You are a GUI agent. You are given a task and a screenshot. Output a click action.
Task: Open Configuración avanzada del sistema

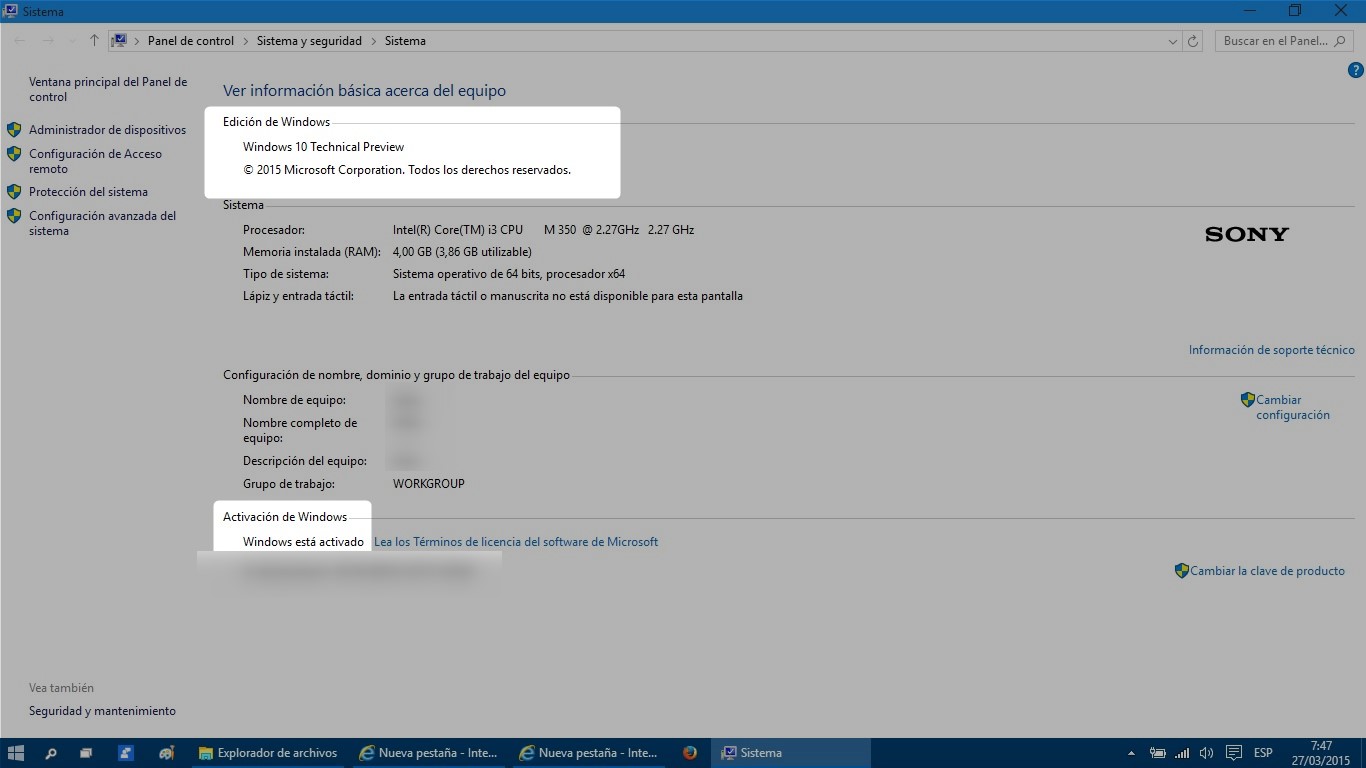coord(102,223)
